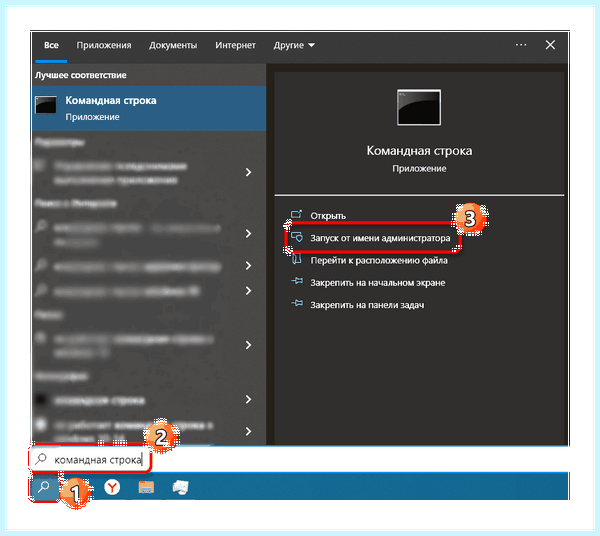Click the 'Командная строка' title in the preview pane
Image resolution: width=600 pixels, height=536 pixels.
tap(419, 151)
